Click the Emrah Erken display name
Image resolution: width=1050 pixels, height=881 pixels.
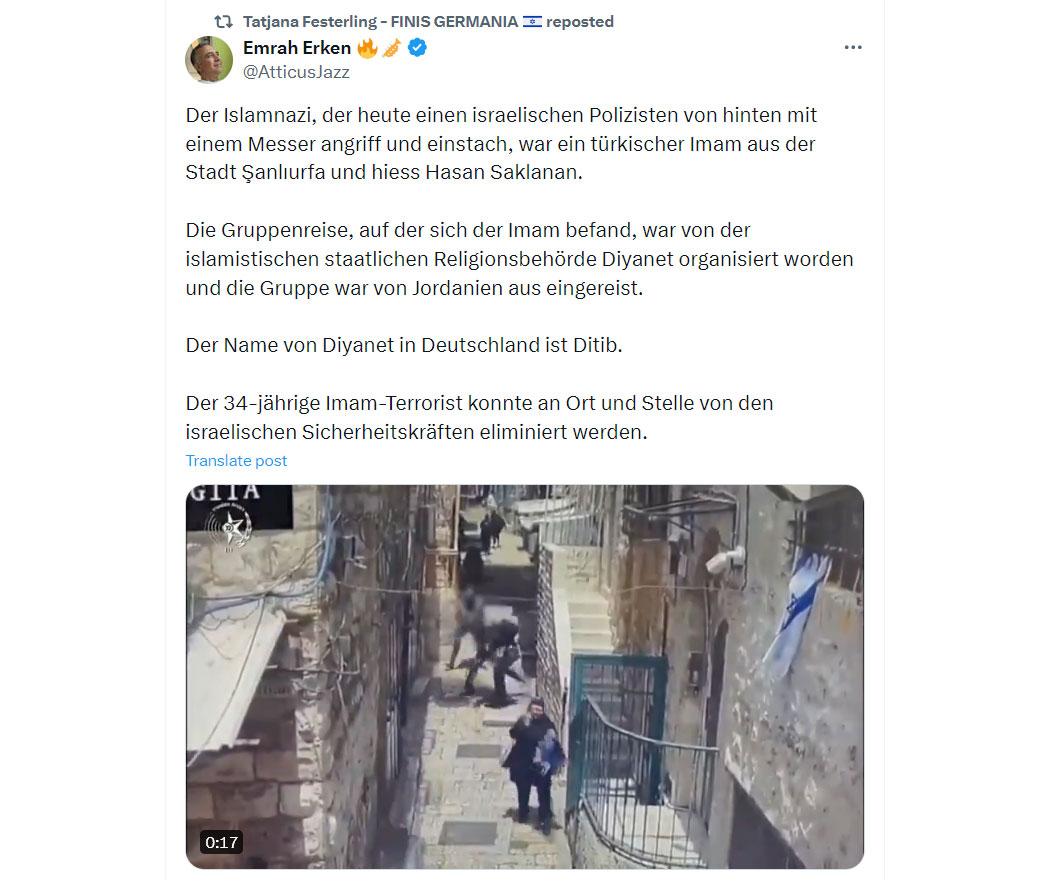pyautogui.click(x=297, y=48)
